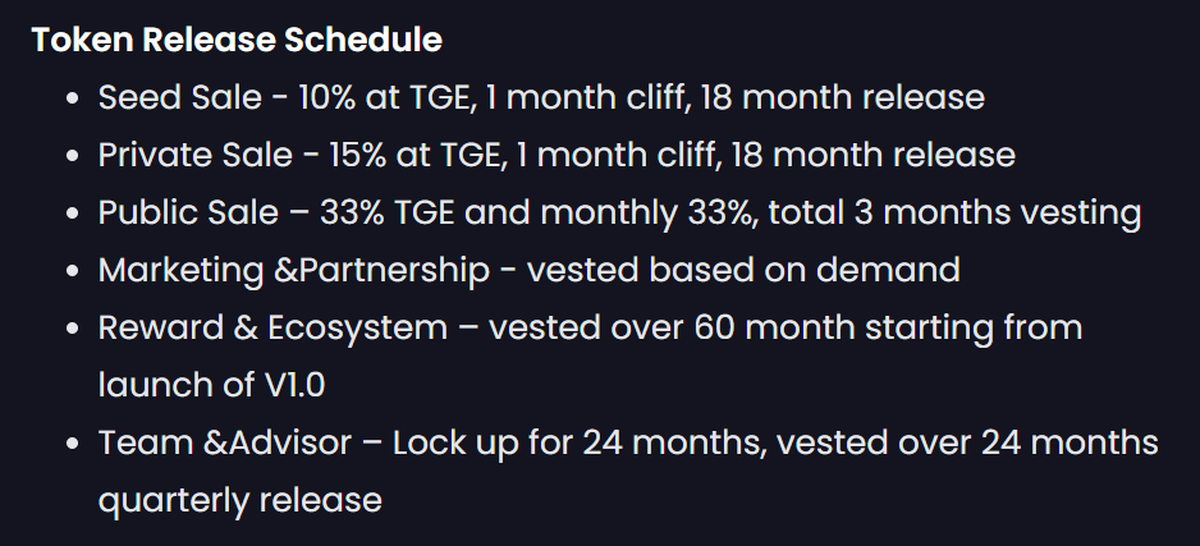Click the "Team &Advisor" text
This screenshot has width=1200, height=546.
tap(225, 442)
